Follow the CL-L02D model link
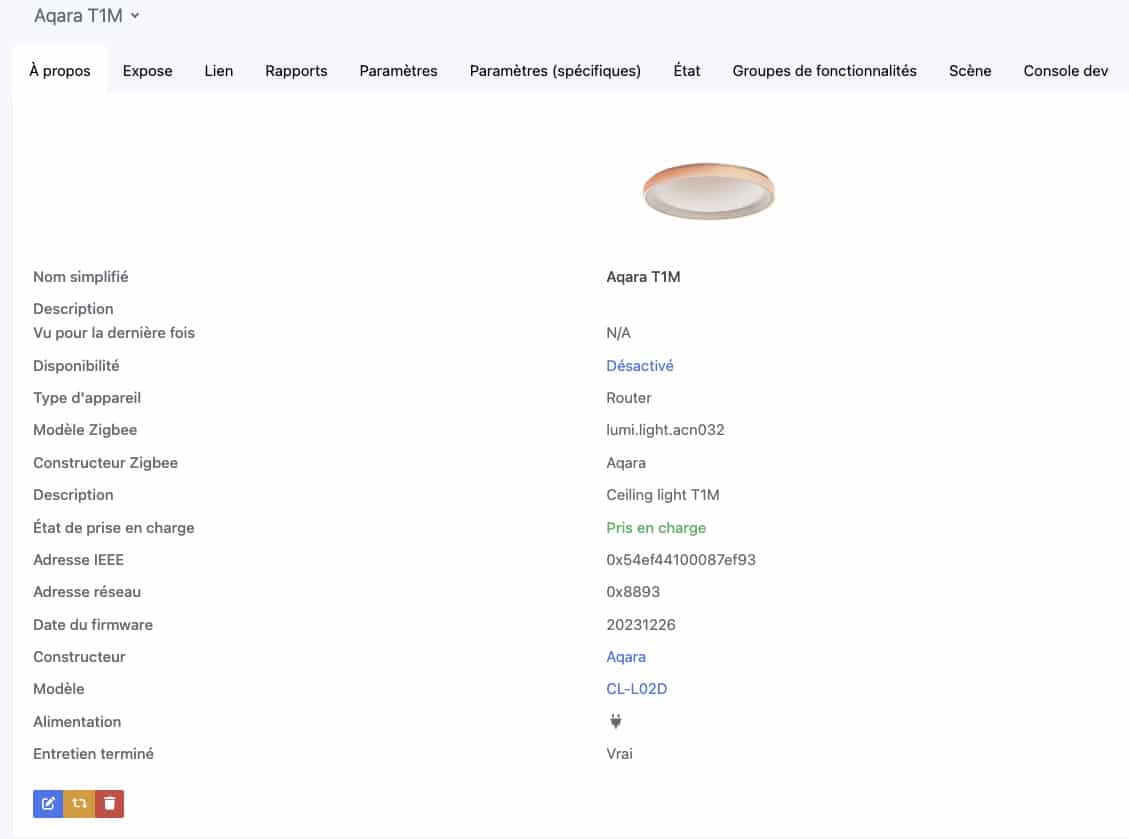The width and height of the screenshot is (1129, 839). pos(637,688)
